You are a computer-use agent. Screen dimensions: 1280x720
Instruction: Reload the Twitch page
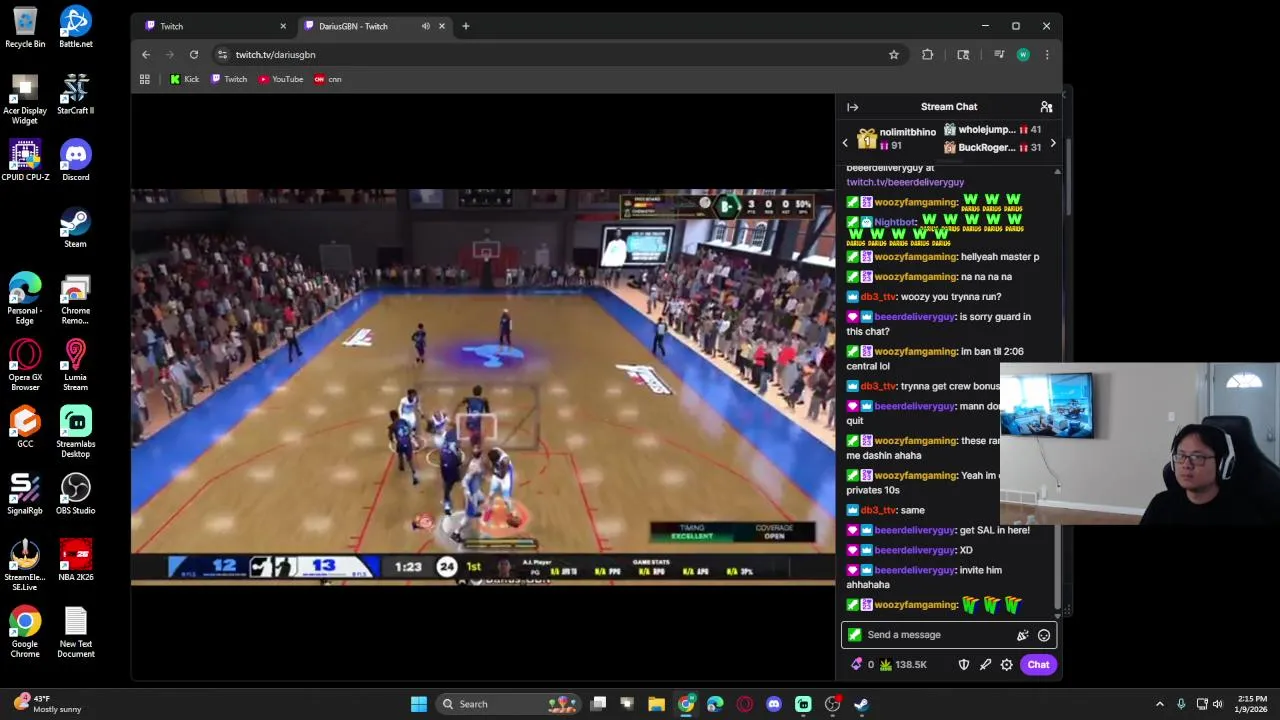(x=194, y=55)
